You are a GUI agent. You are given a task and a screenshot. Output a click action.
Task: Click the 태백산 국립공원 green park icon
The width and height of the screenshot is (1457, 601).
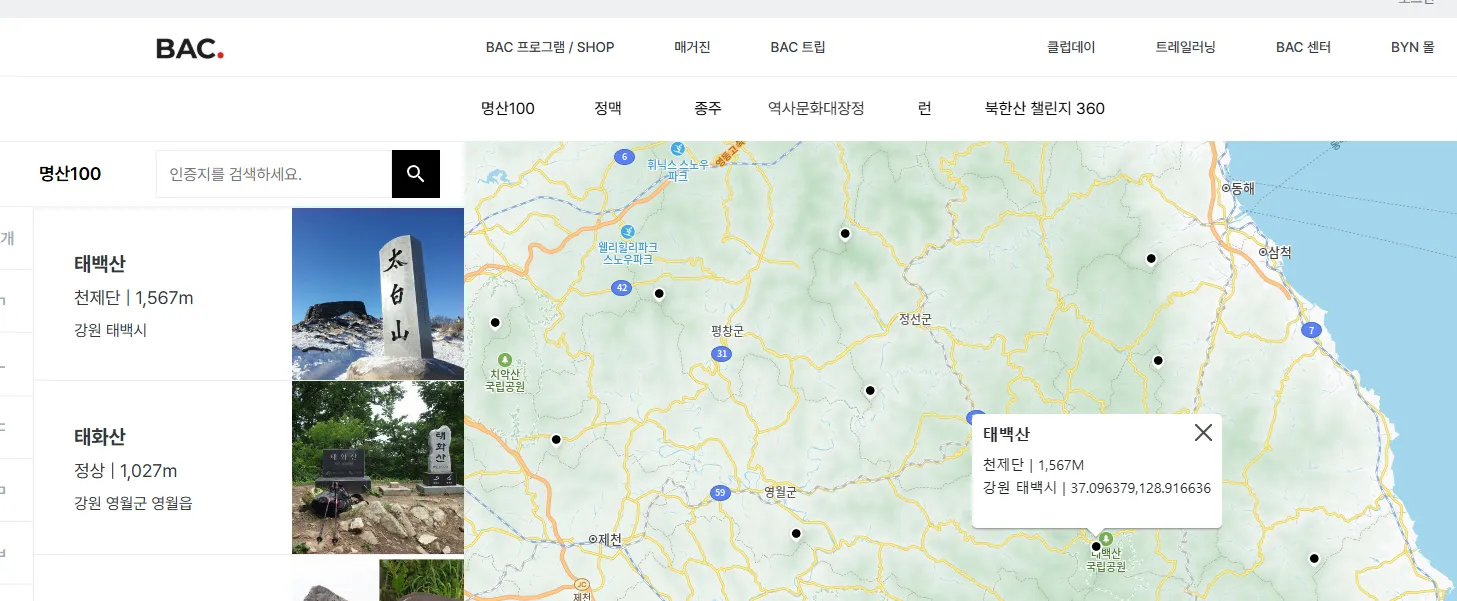[x=1107, y=539]
